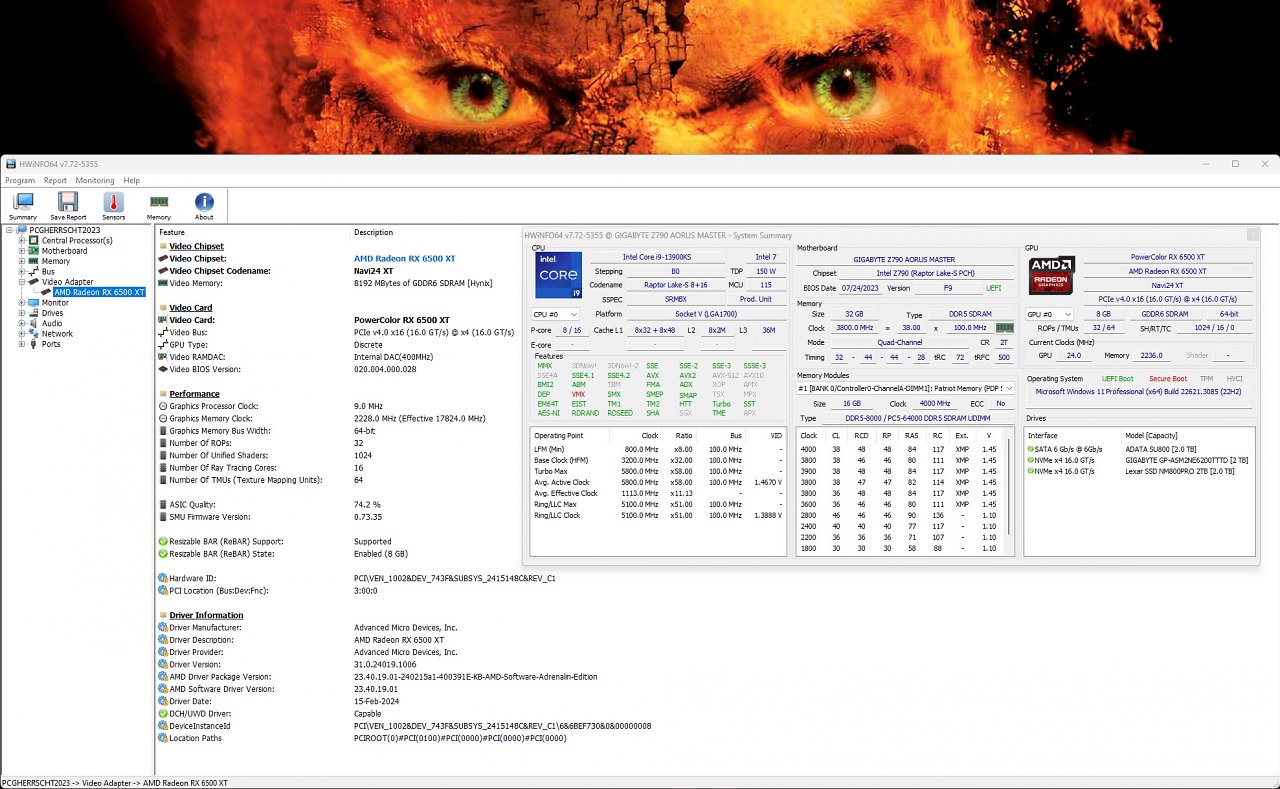Click the Ports plug icon in tree

click(33, 344)
